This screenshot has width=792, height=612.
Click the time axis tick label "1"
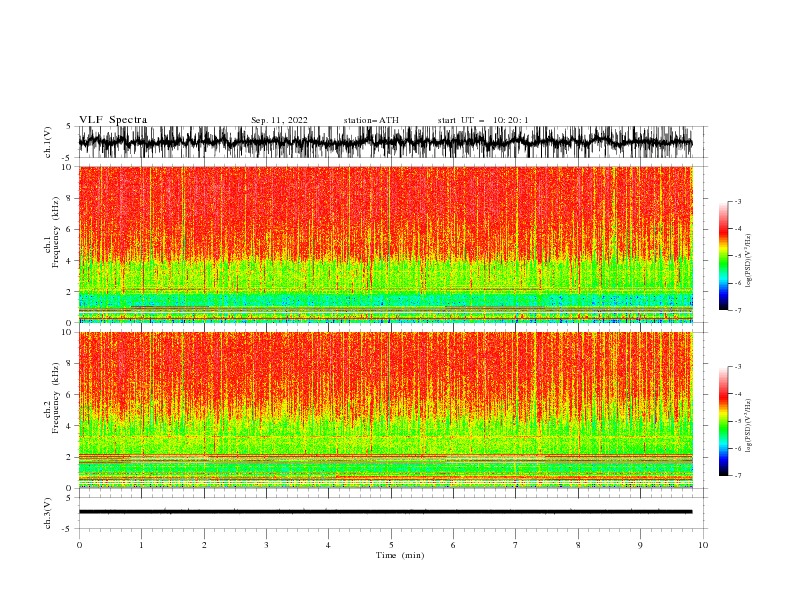141,545
